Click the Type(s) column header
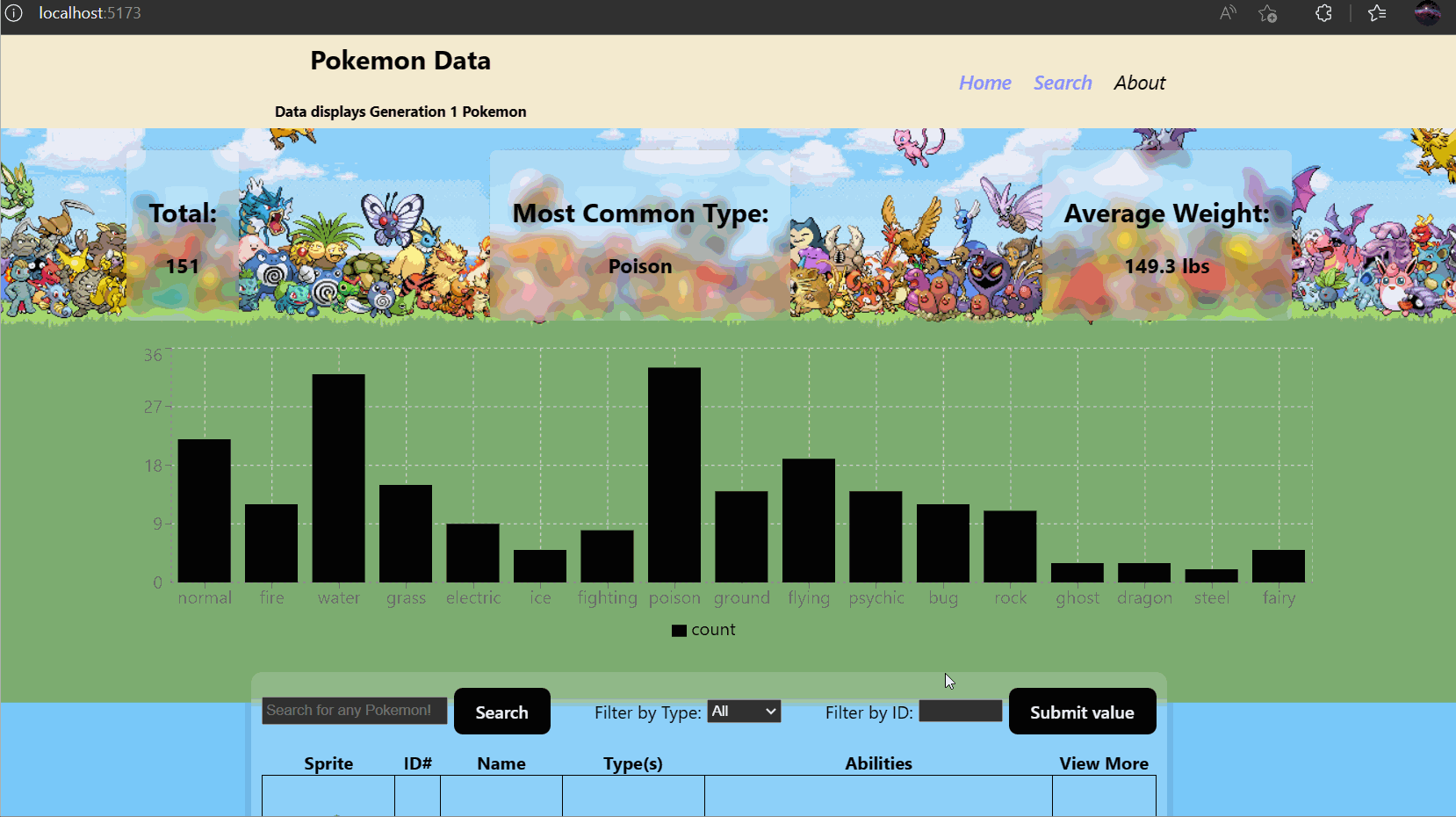This screenshot has height=817, width=1456. pyautogui.click(x=633, y=763)
